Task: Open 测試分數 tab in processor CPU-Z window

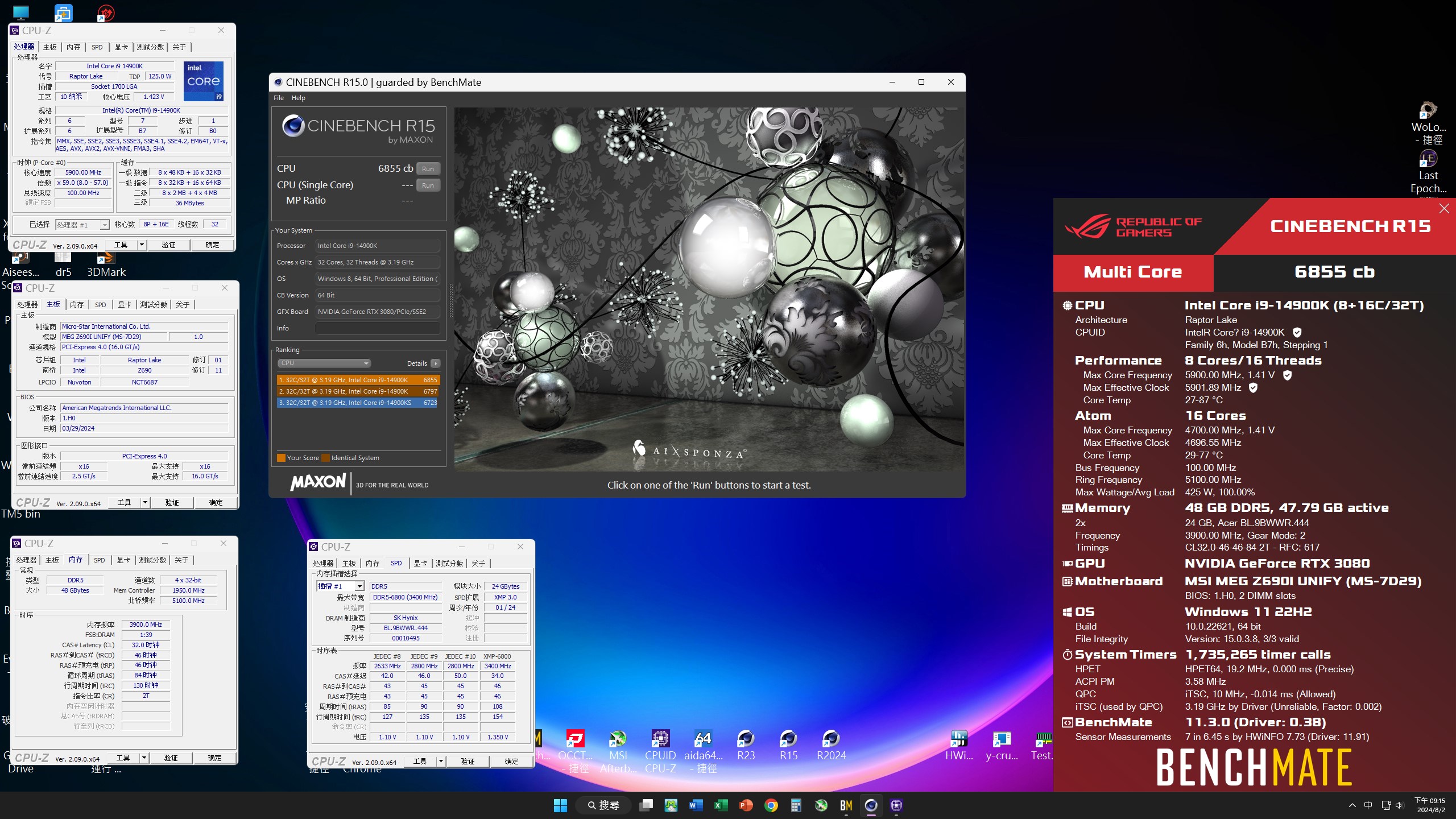Action: 150,47
